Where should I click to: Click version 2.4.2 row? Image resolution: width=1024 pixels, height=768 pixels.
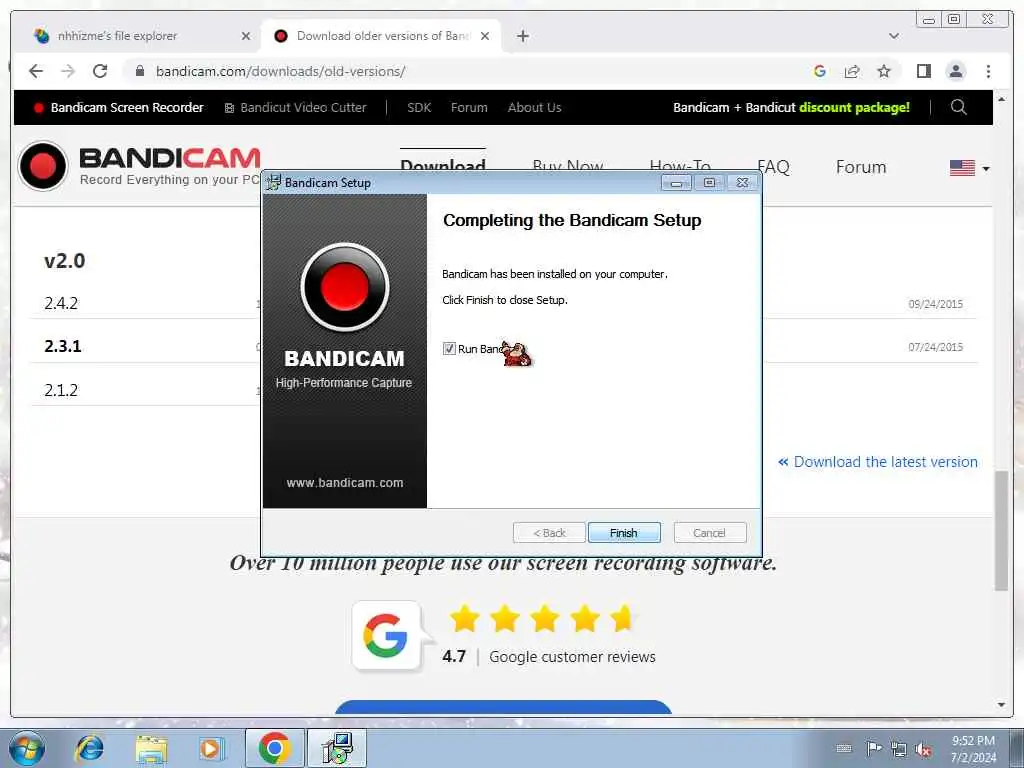tap(61, 304)
